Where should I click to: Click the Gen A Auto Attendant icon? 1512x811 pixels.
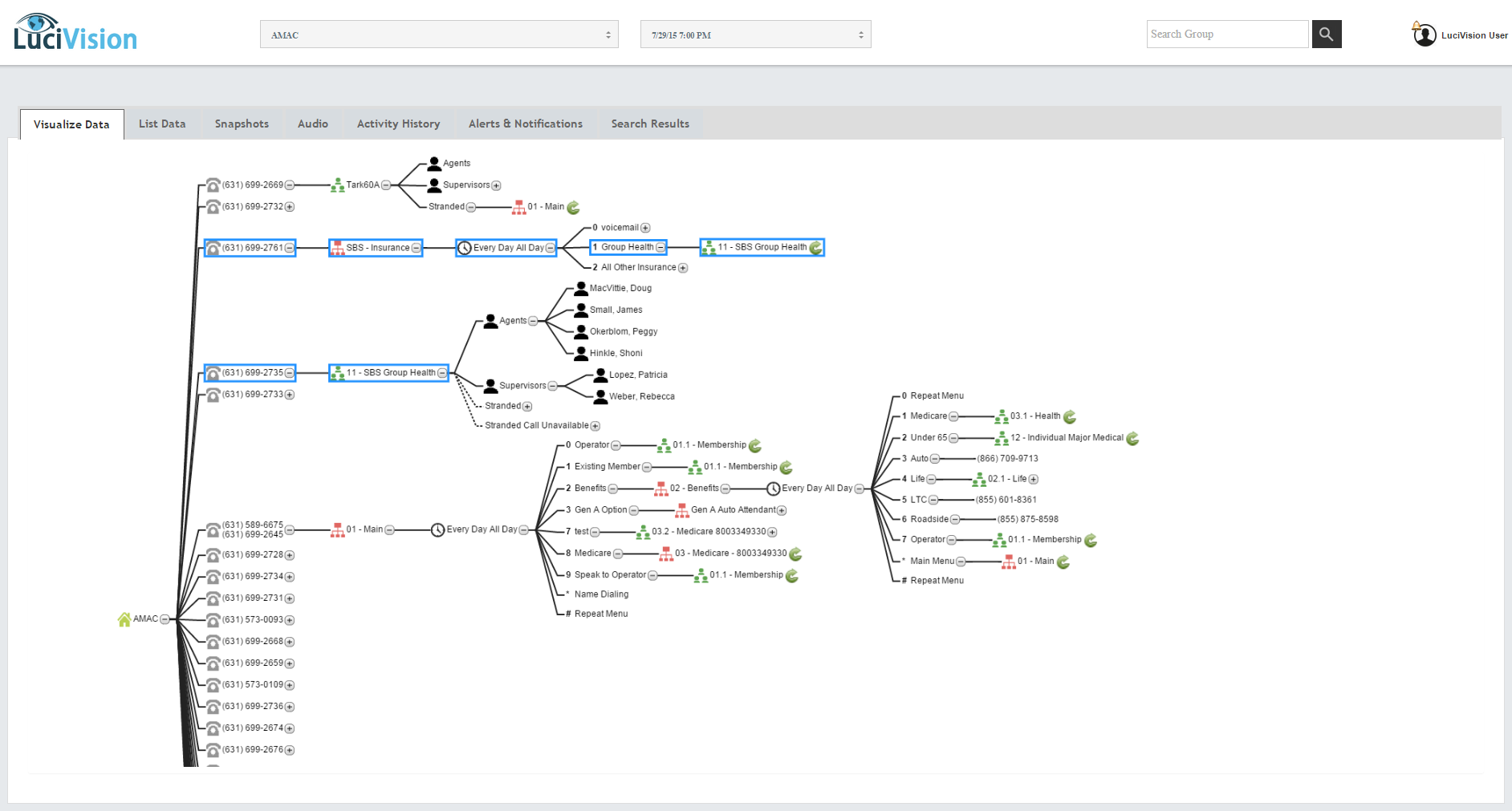[x=682, y=510]
